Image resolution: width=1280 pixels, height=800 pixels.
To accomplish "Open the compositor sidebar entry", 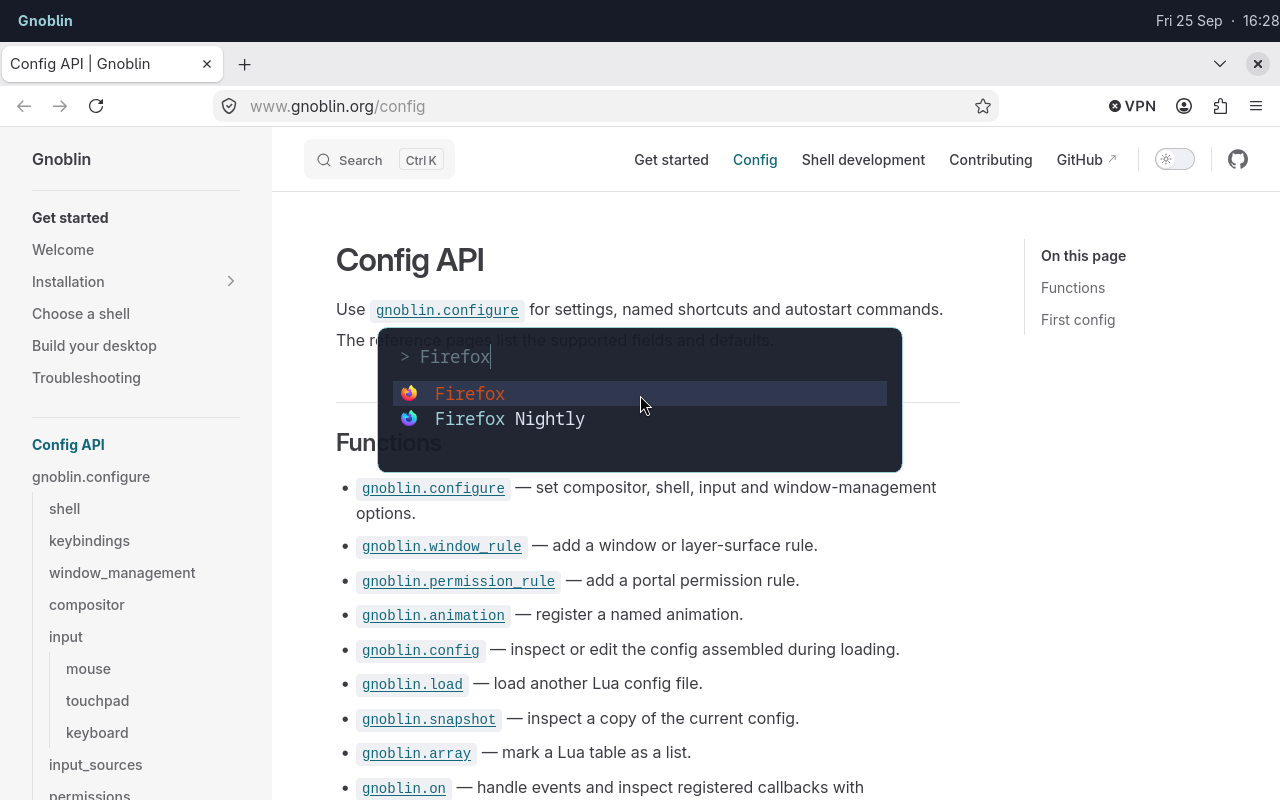I will (87, 605).
